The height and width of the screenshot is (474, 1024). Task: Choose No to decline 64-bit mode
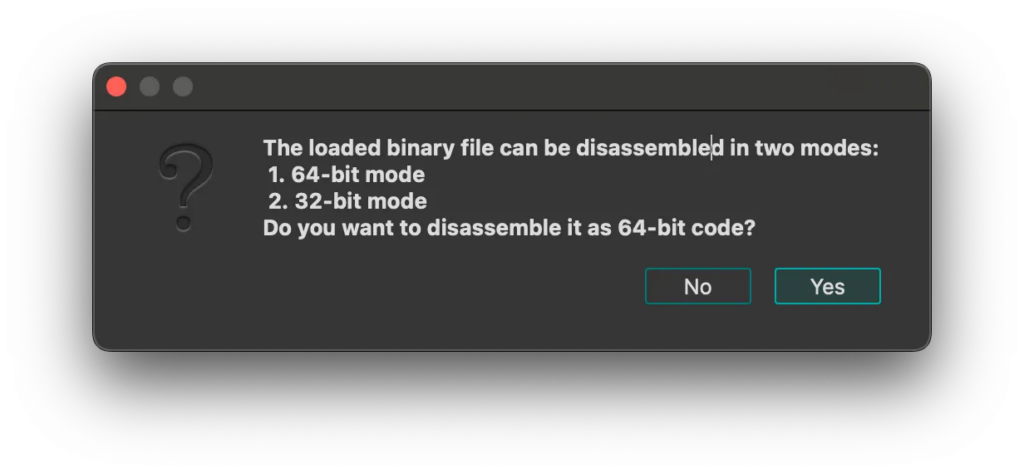698,286
